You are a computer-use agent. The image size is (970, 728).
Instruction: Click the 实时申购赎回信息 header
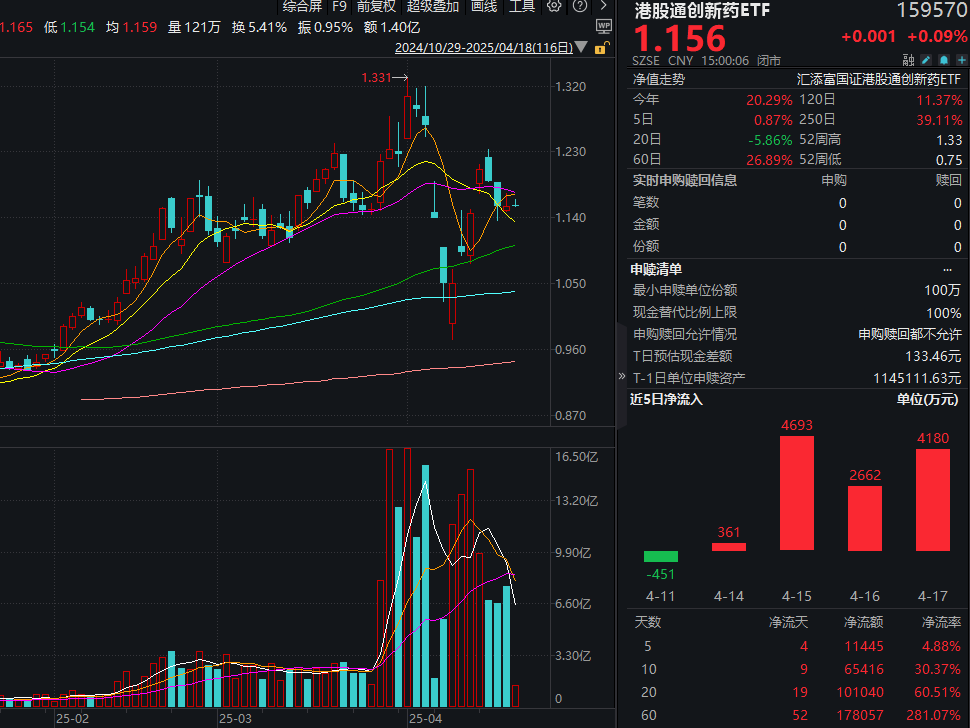pos(685,180)
